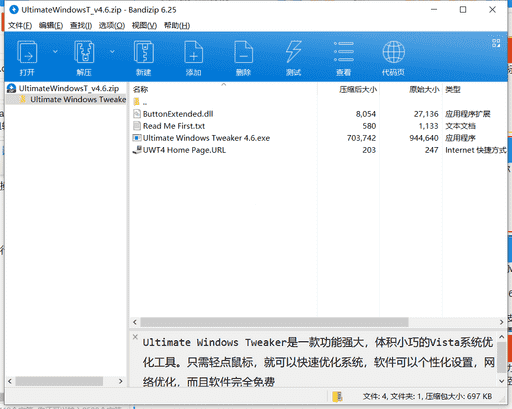
Task: Select the Read Me First.txt file
Action: click(174, 126)
